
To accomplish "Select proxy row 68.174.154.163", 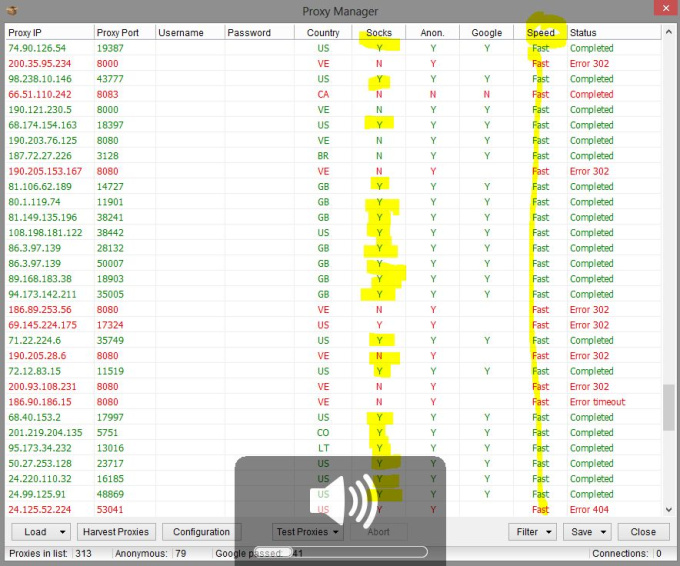I will coord(333,125).
